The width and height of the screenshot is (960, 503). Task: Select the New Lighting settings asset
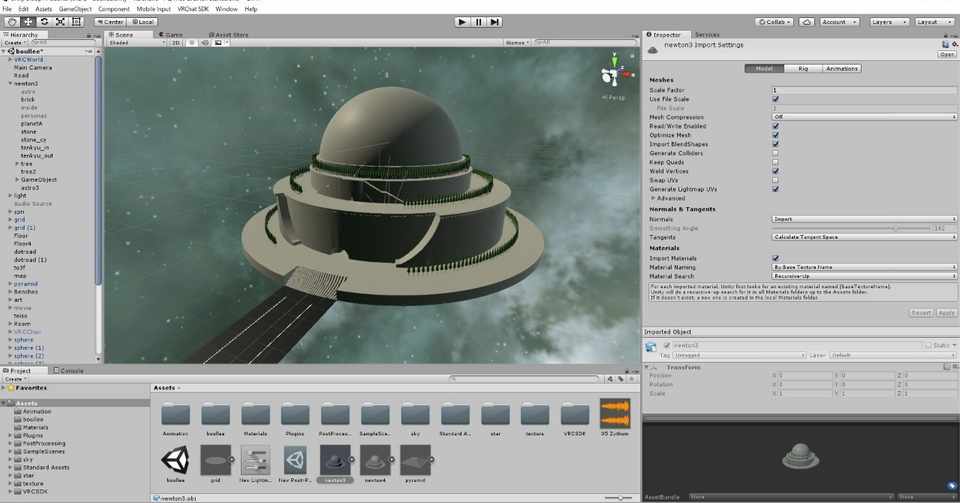pos(256,460)
